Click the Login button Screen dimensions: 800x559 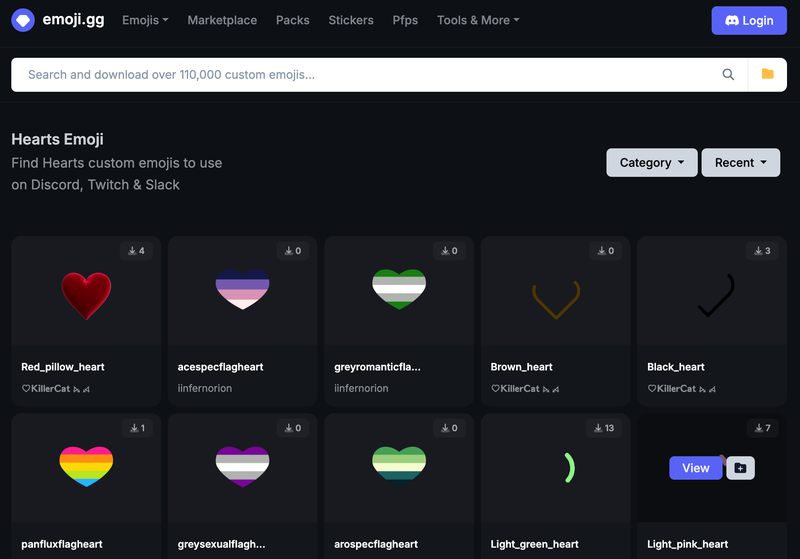coord(749,20)
